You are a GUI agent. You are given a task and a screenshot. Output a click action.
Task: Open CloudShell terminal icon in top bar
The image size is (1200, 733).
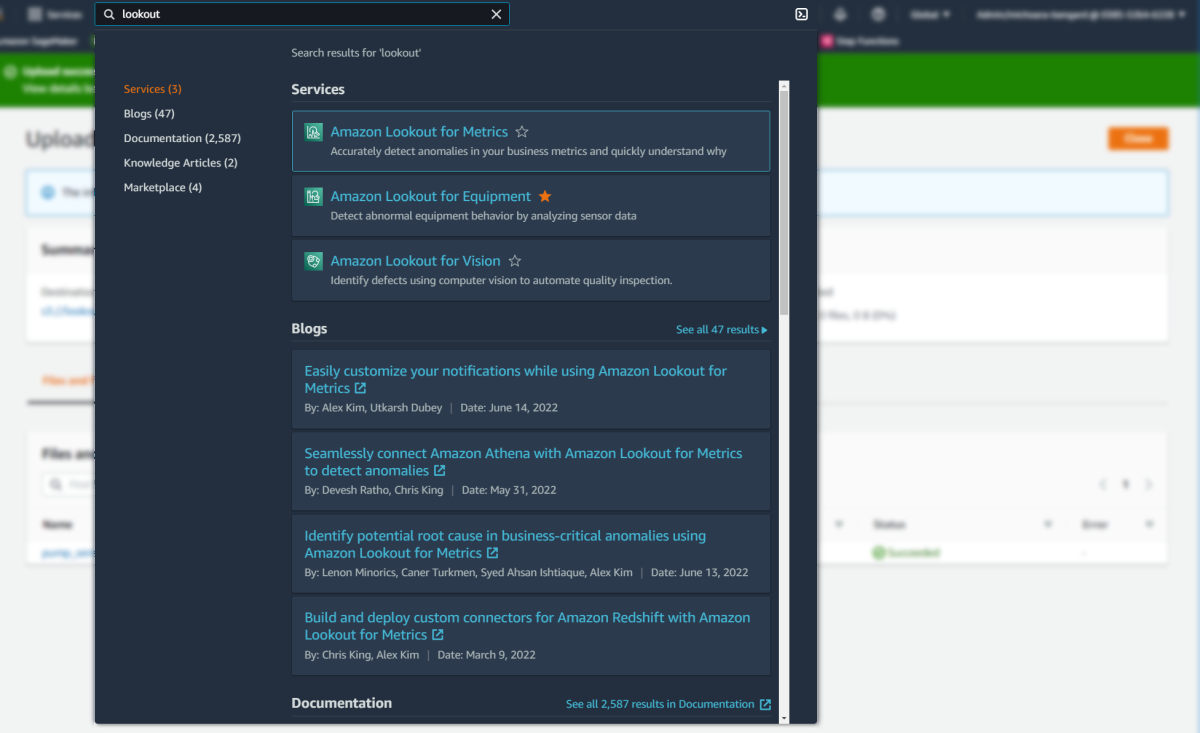801,14
